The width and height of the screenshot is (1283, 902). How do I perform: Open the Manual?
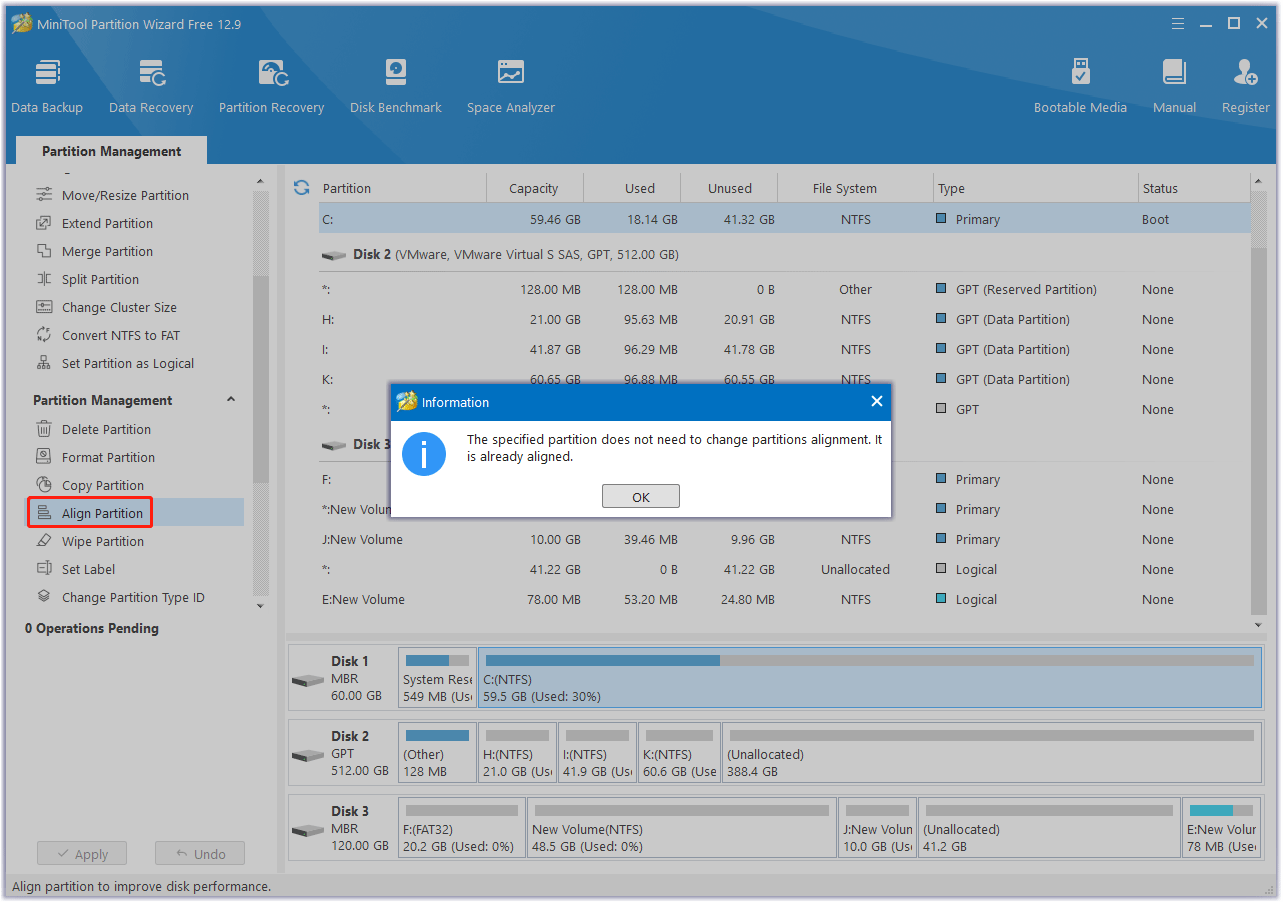coord(1174,87)
